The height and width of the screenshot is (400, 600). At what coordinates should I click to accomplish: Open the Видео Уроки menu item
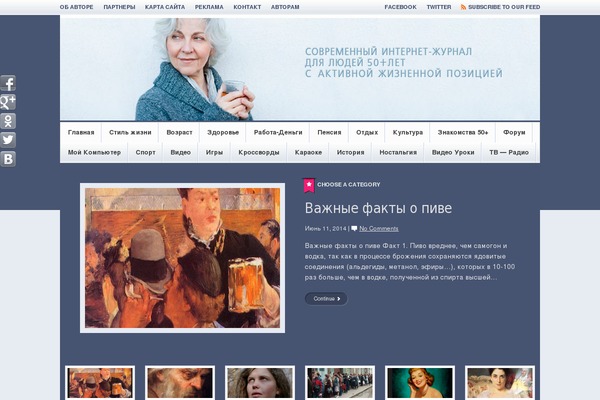[453, 152]
